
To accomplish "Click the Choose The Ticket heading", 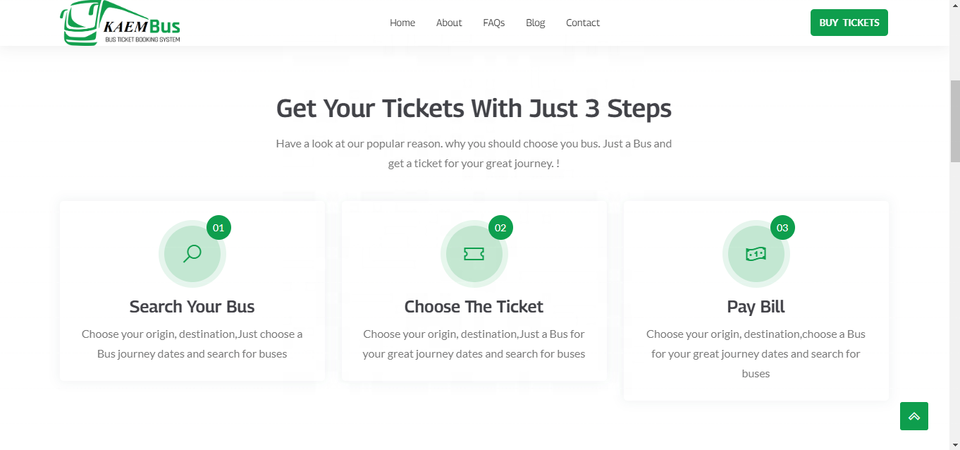I will point(474,306).
